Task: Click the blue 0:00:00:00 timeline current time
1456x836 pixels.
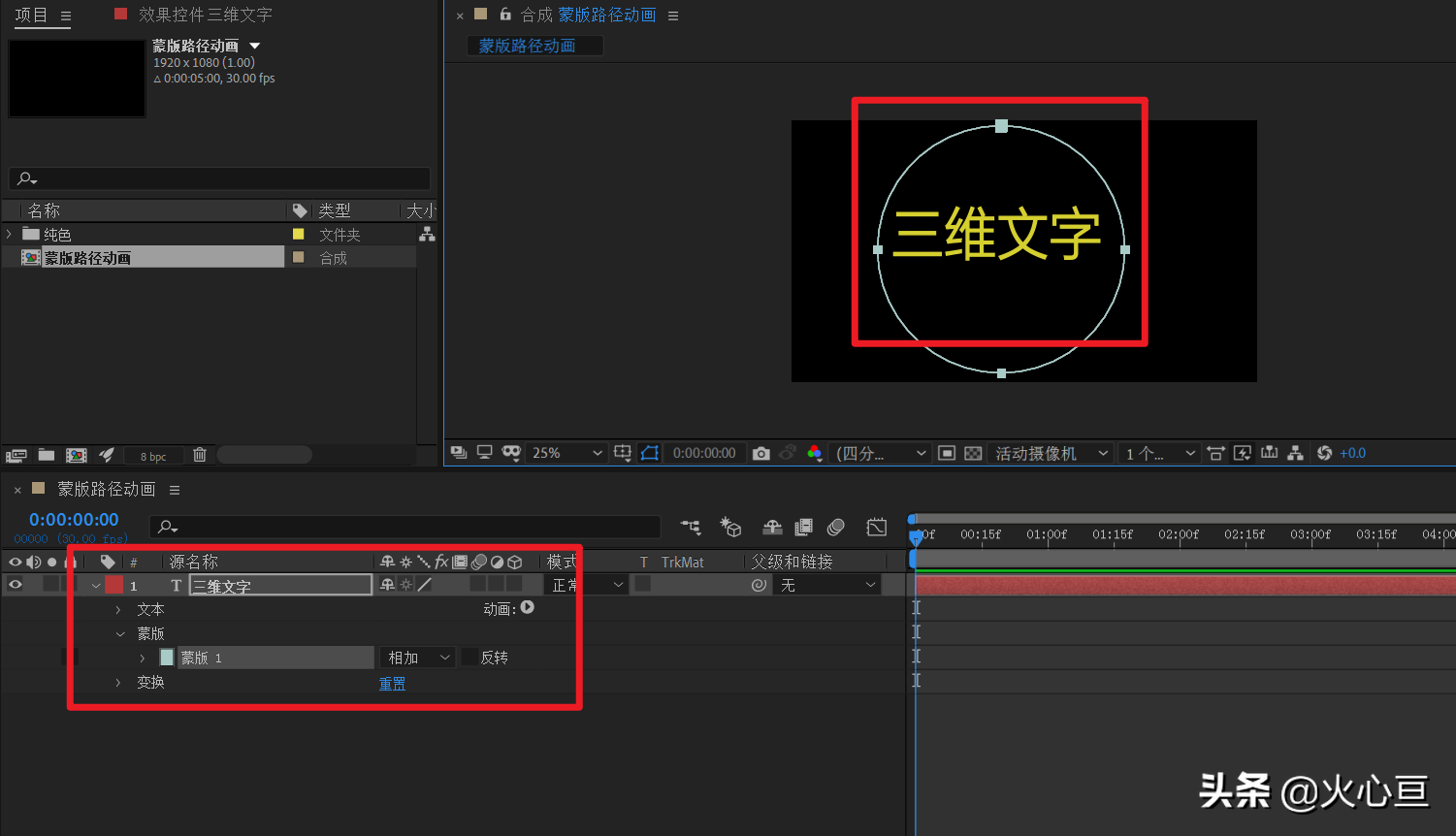Action: pyautogui.click(x=74, y=520)
